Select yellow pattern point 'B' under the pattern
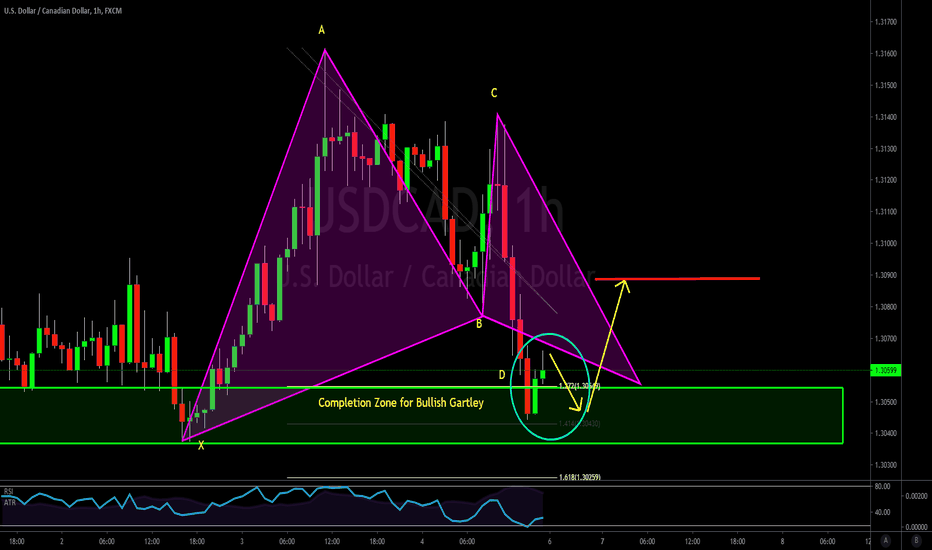The image size is (932, 550). point(479,324)
